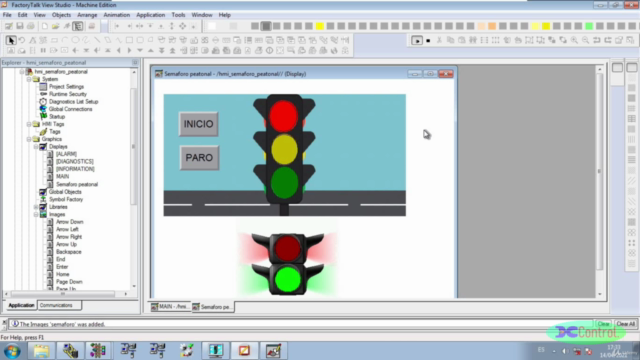Select the rounded rectangle drawing tool
Viewport: 640px width, 360px height.
point(140,40)
